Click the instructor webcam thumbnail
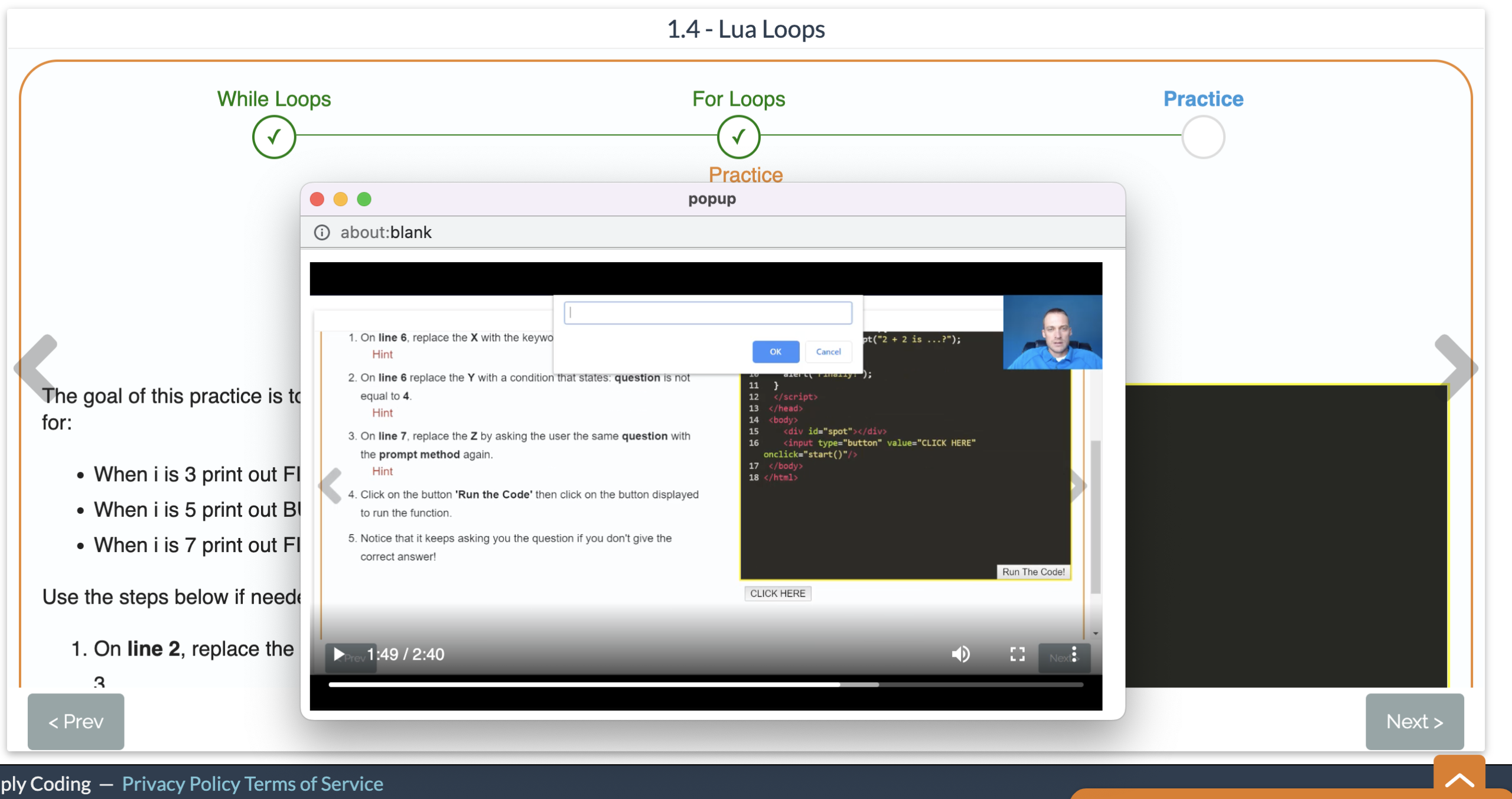 coord(1052,332)
